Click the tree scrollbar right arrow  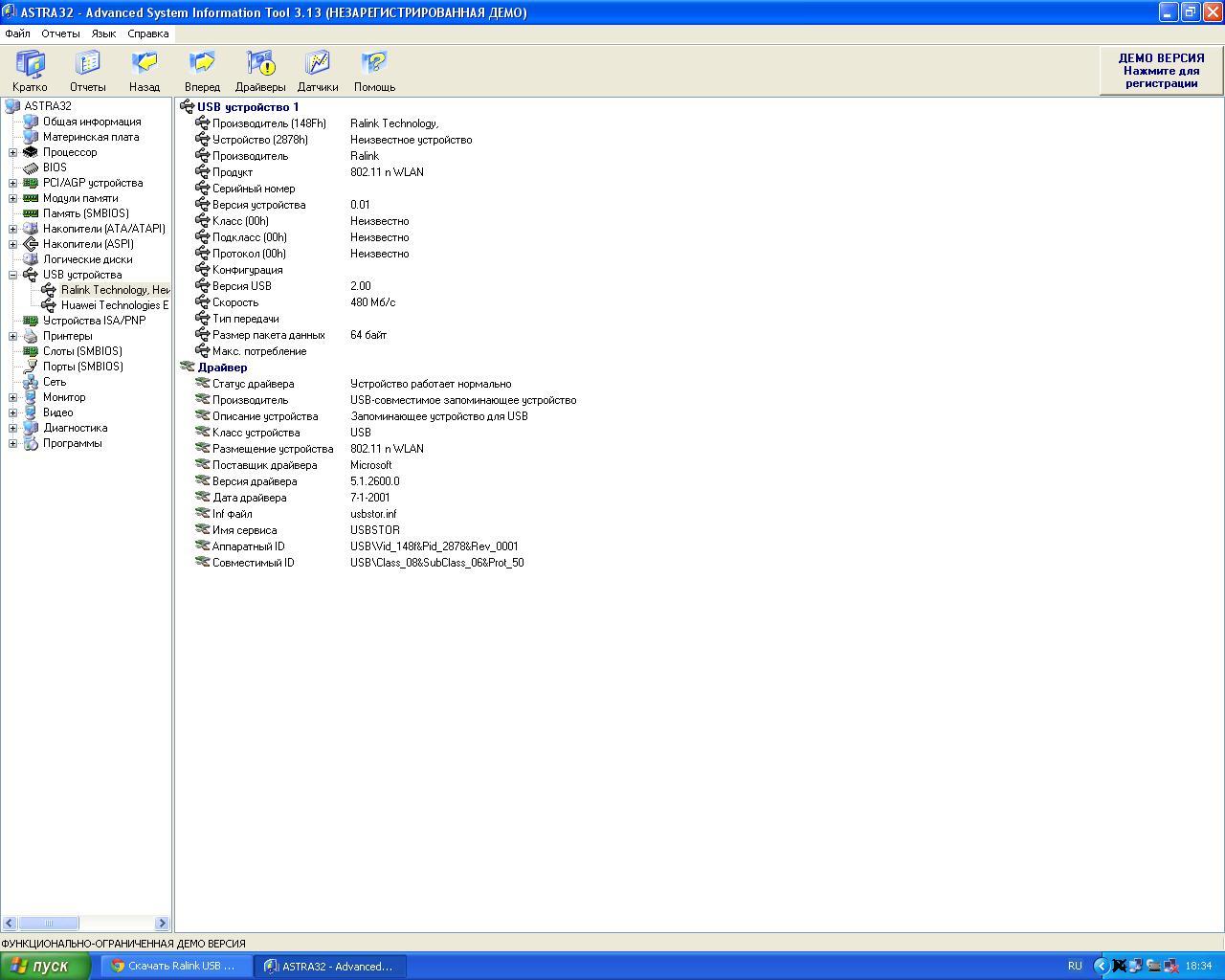coord(162,924)
